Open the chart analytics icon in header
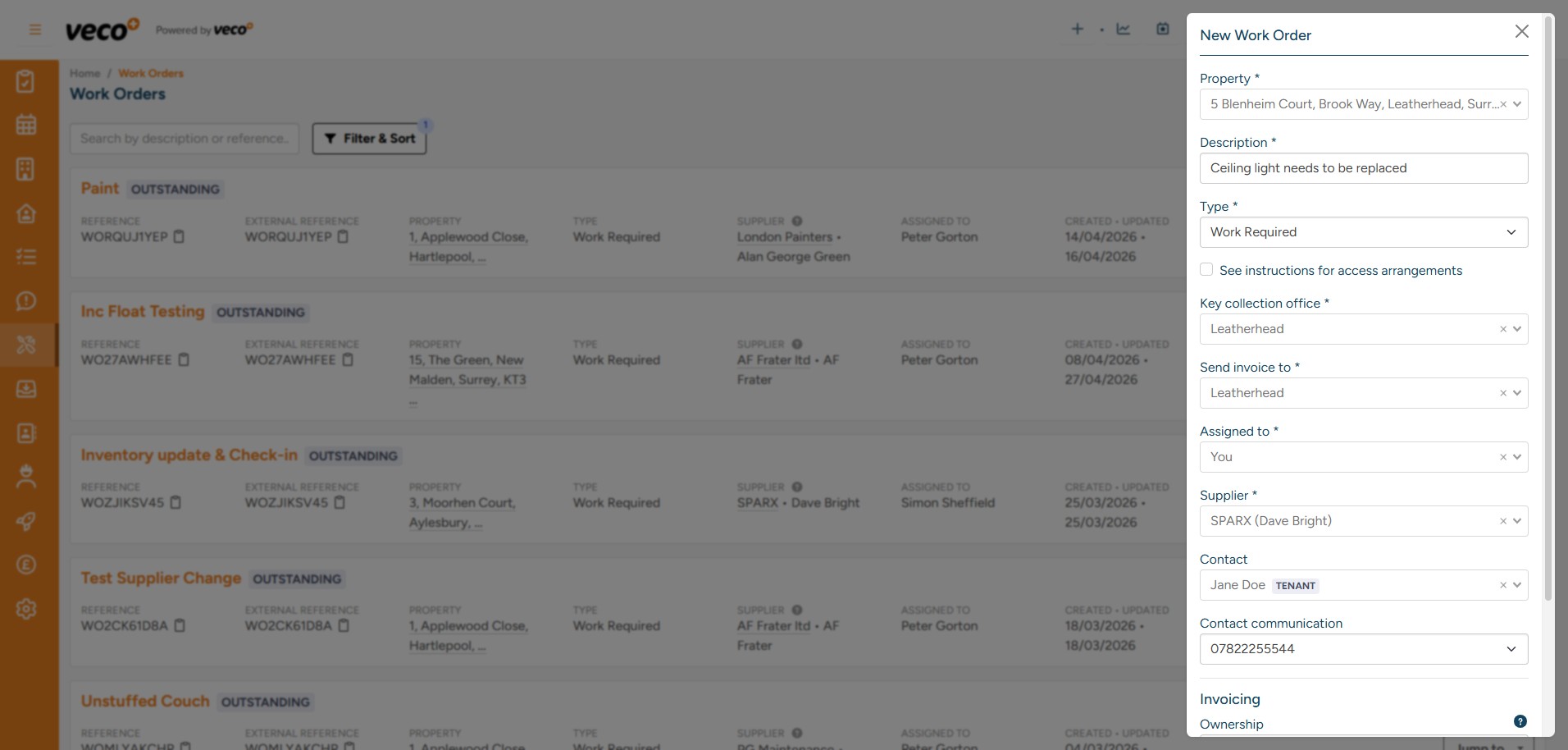Screen dimensions: 1568x750 [1123, 30]
